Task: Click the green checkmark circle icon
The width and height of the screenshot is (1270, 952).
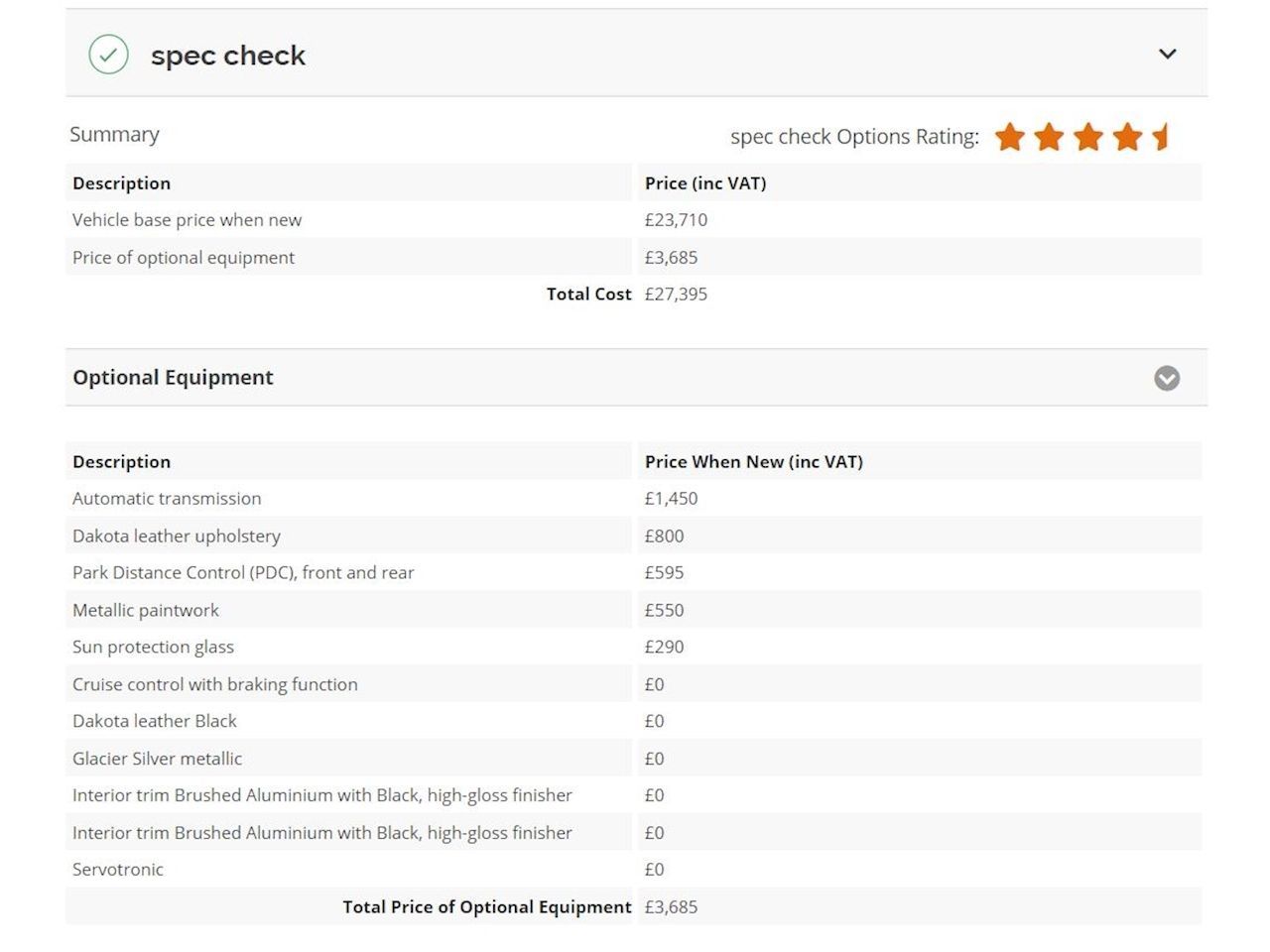Action: pyautogui.click(x=108, y=55)
